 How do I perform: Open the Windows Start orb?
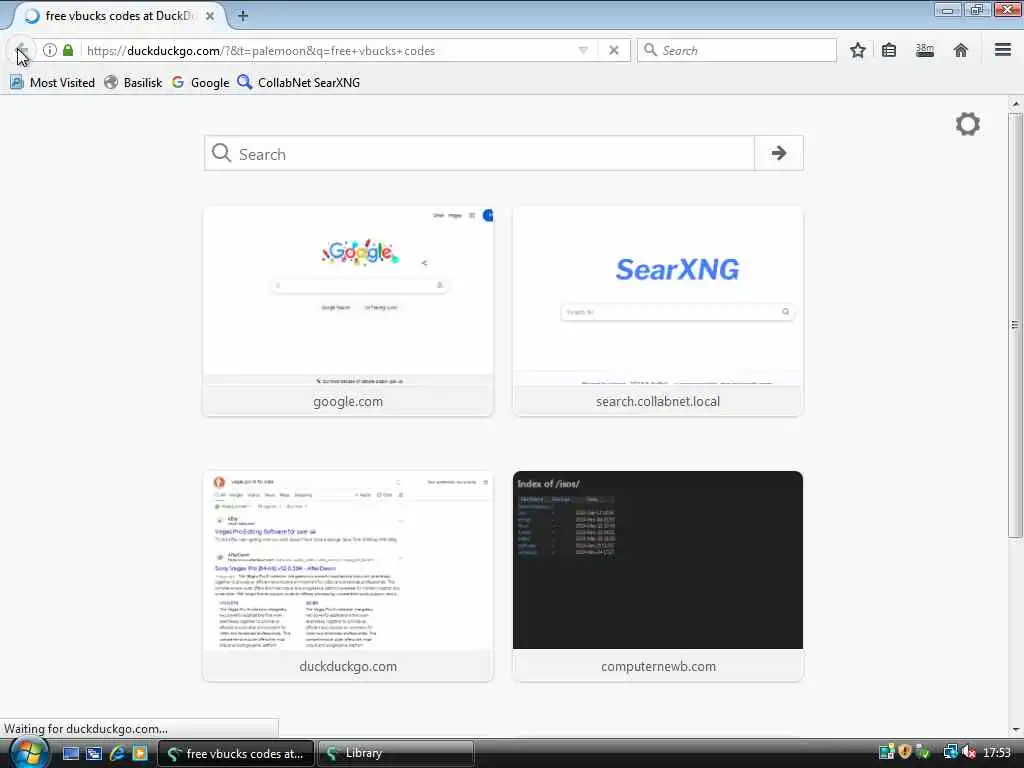coord(29,753)
